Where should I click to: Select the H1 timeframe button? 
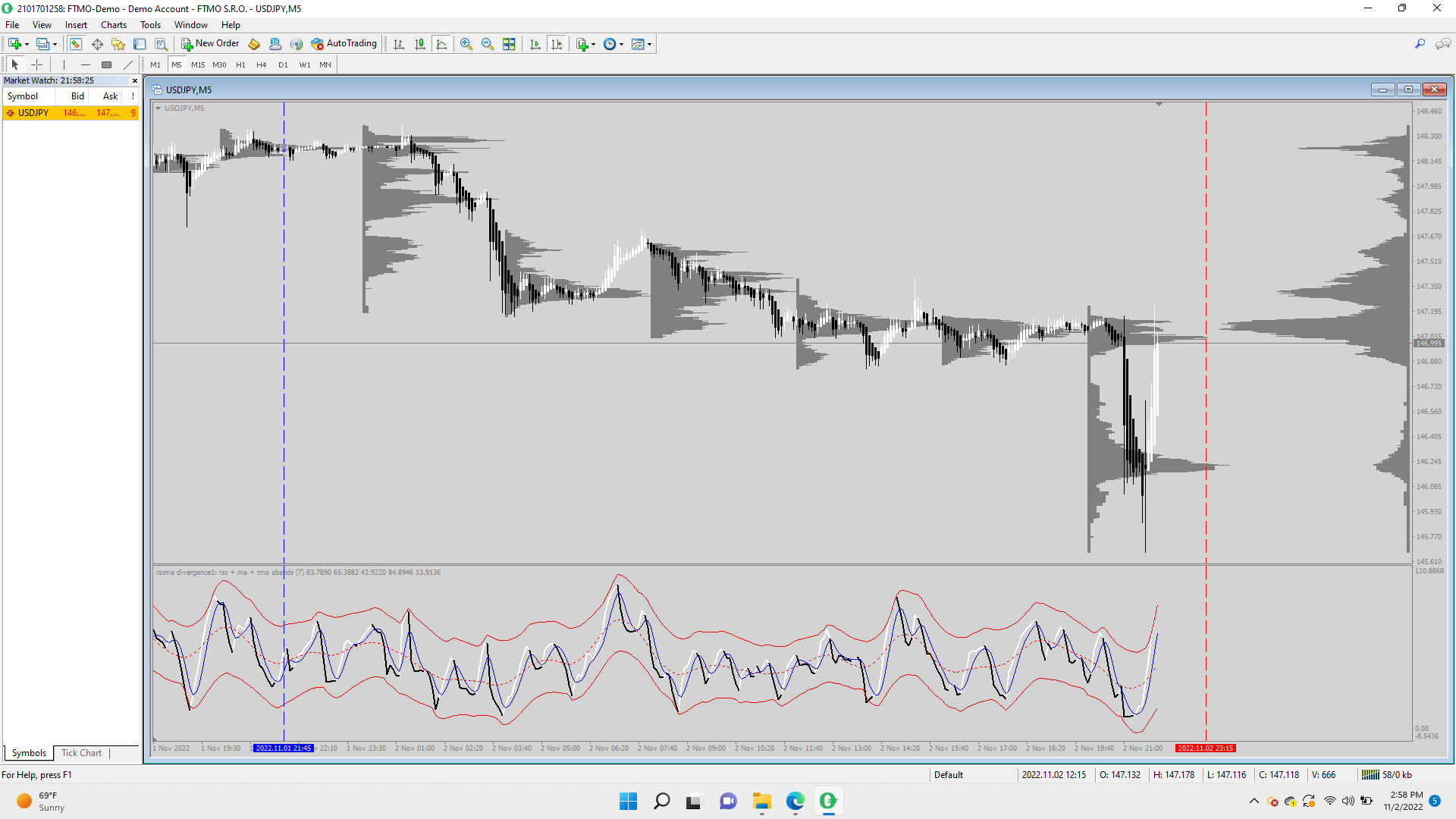tap(240, 65)
